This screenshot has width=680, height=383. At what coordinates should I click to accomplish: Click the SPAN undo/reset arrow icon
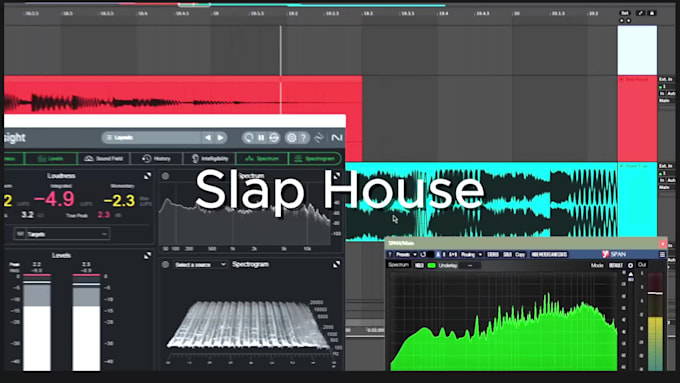coord(423,255)
